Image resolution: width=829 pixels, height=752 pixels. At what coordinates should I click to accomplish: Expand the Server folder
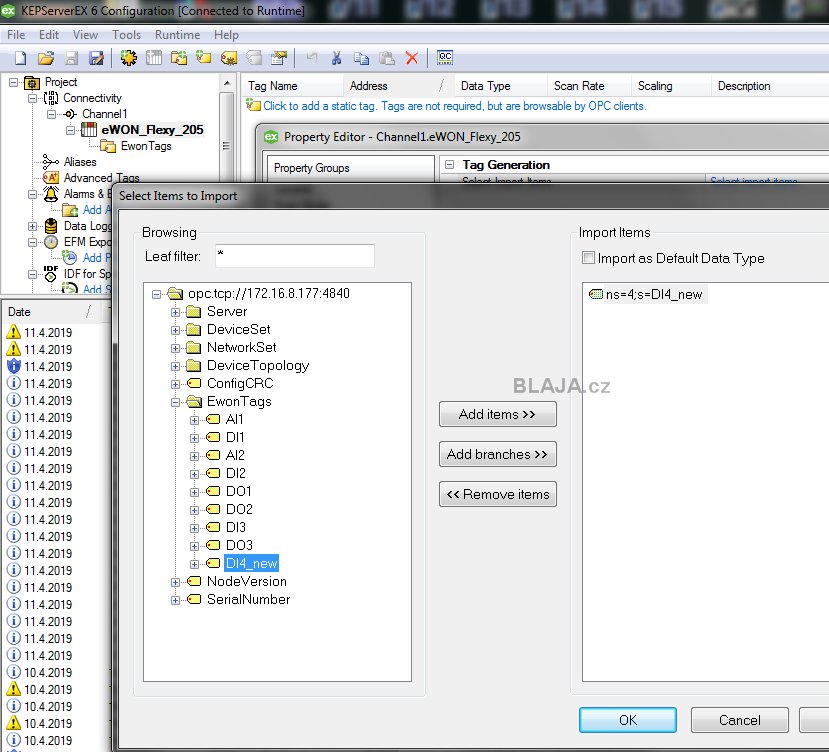pos(176,312)
